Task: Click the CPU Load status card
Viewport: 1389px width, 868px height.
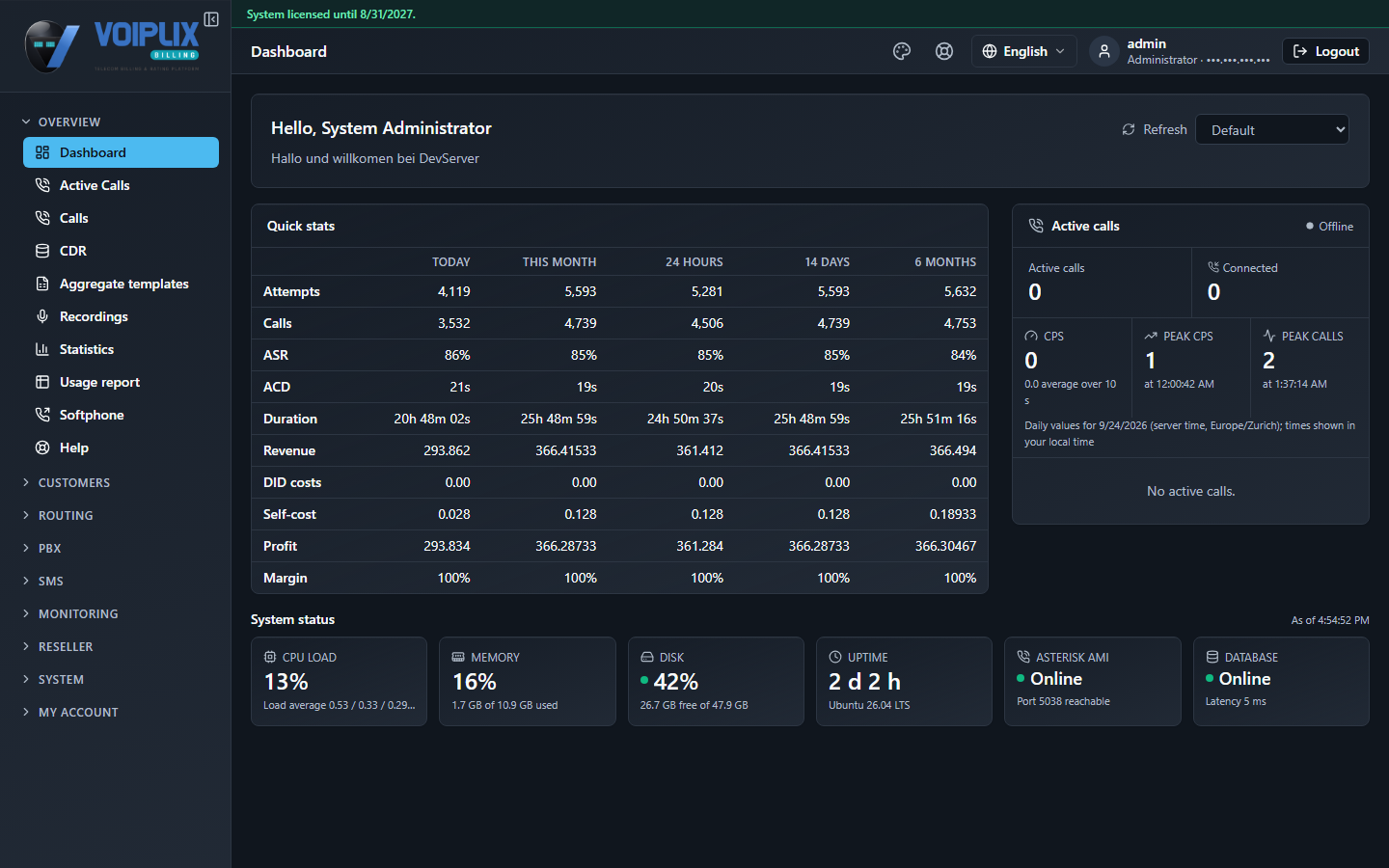Action: (339, 681)
